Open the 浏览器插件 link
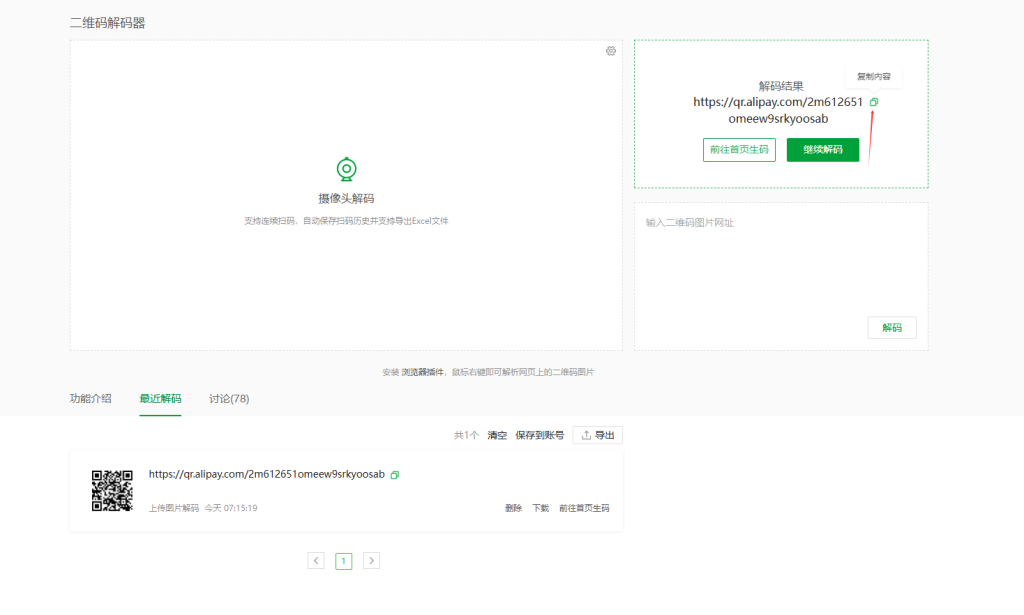The width and height of the screenshot is (1024, 615). 424,372
